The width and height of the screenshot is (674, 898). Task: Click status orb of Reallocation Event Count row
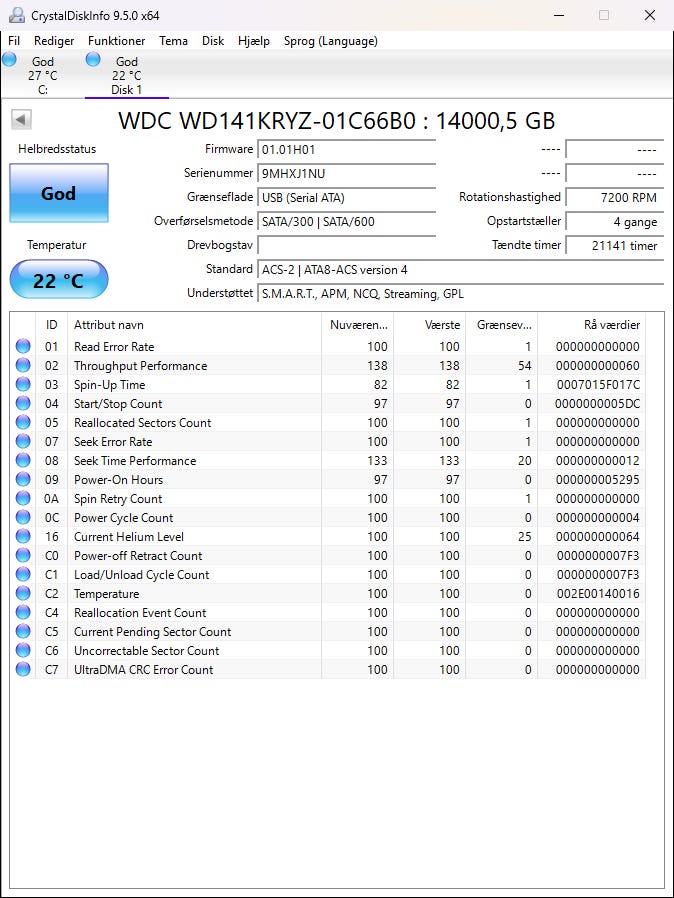(x=23, y=612)
